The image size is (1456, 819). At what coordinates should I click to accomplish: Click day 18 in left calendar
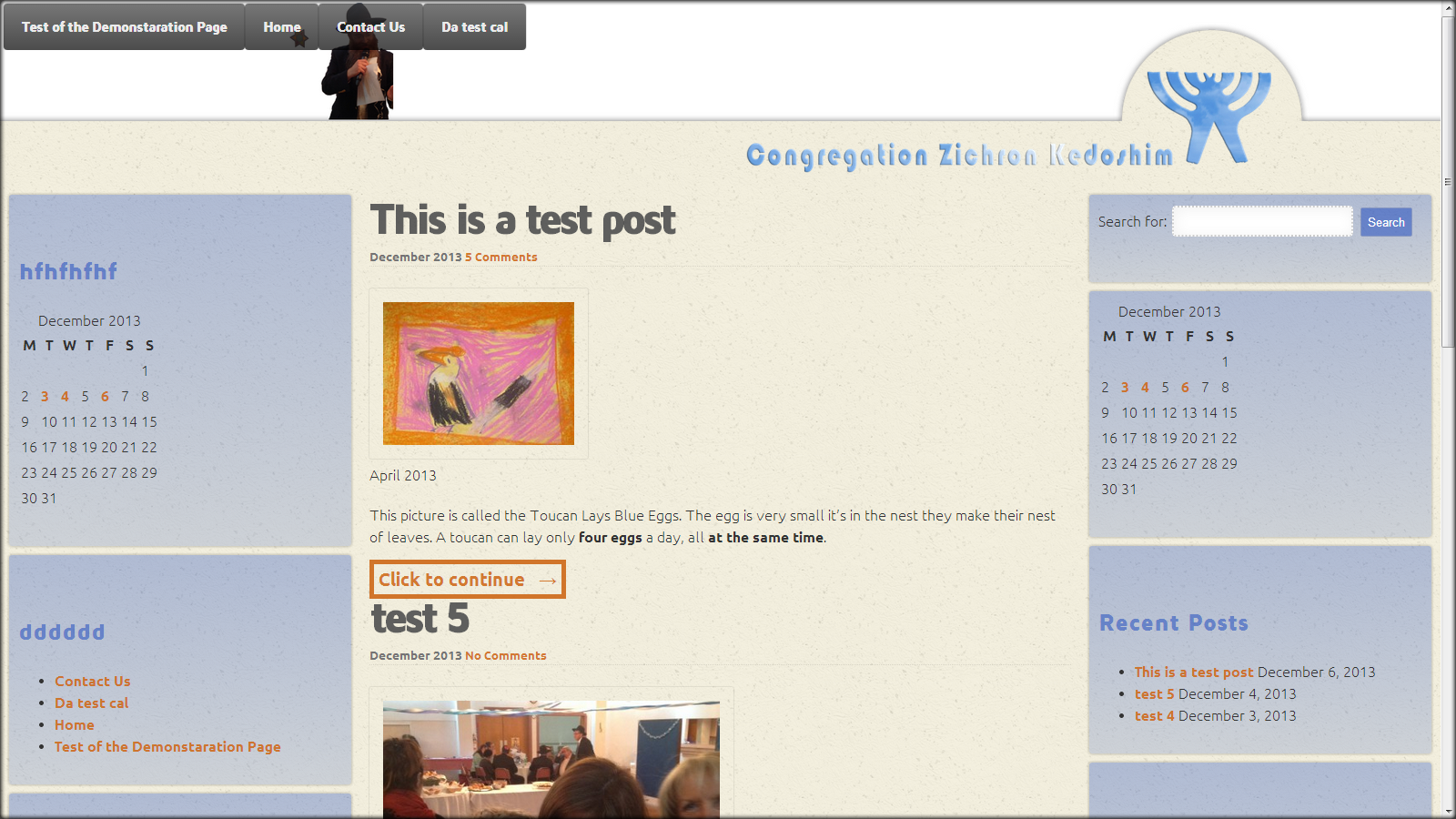[x=69, y=448]
